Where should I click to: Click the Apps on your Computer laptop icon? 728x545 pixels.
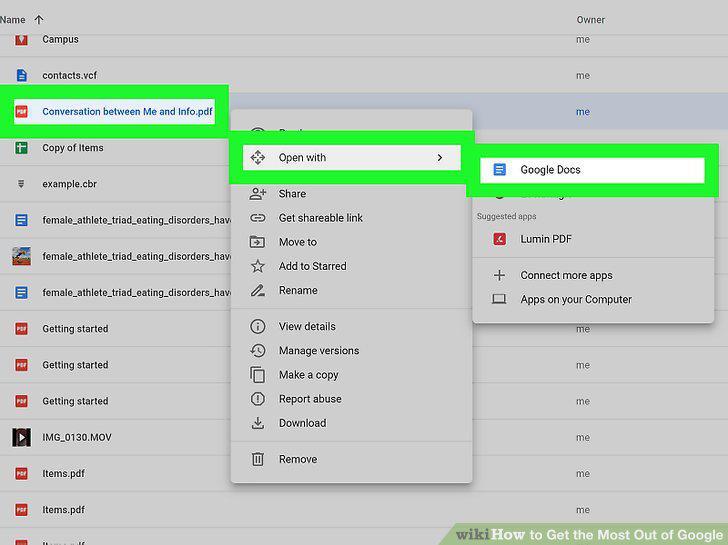coord(499,299)
